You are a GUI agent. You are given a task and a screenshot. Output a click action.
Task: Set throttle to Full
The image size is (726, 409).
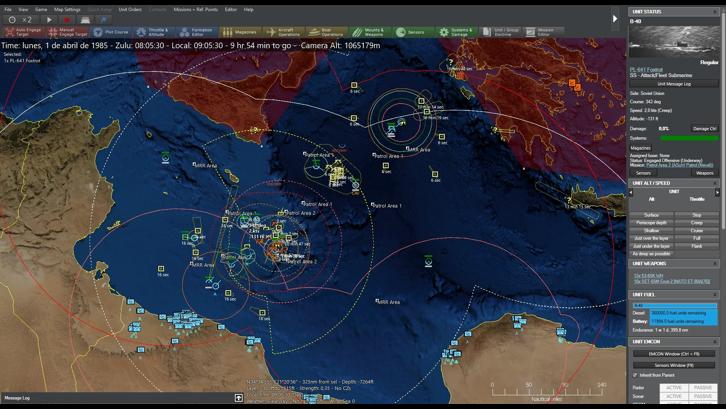coord(697,238)
